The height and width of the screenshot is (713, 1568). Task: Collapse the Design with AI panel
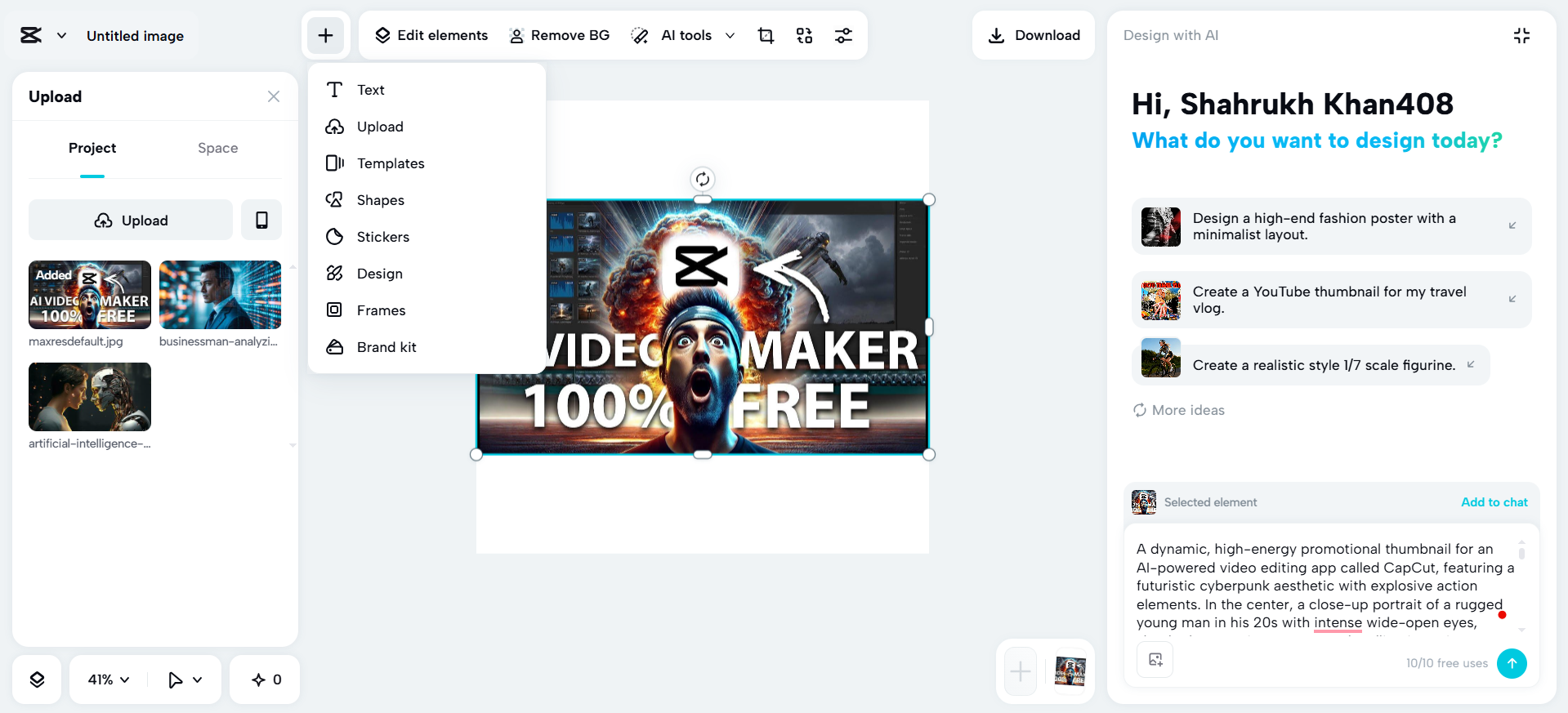coord(1521,35)
